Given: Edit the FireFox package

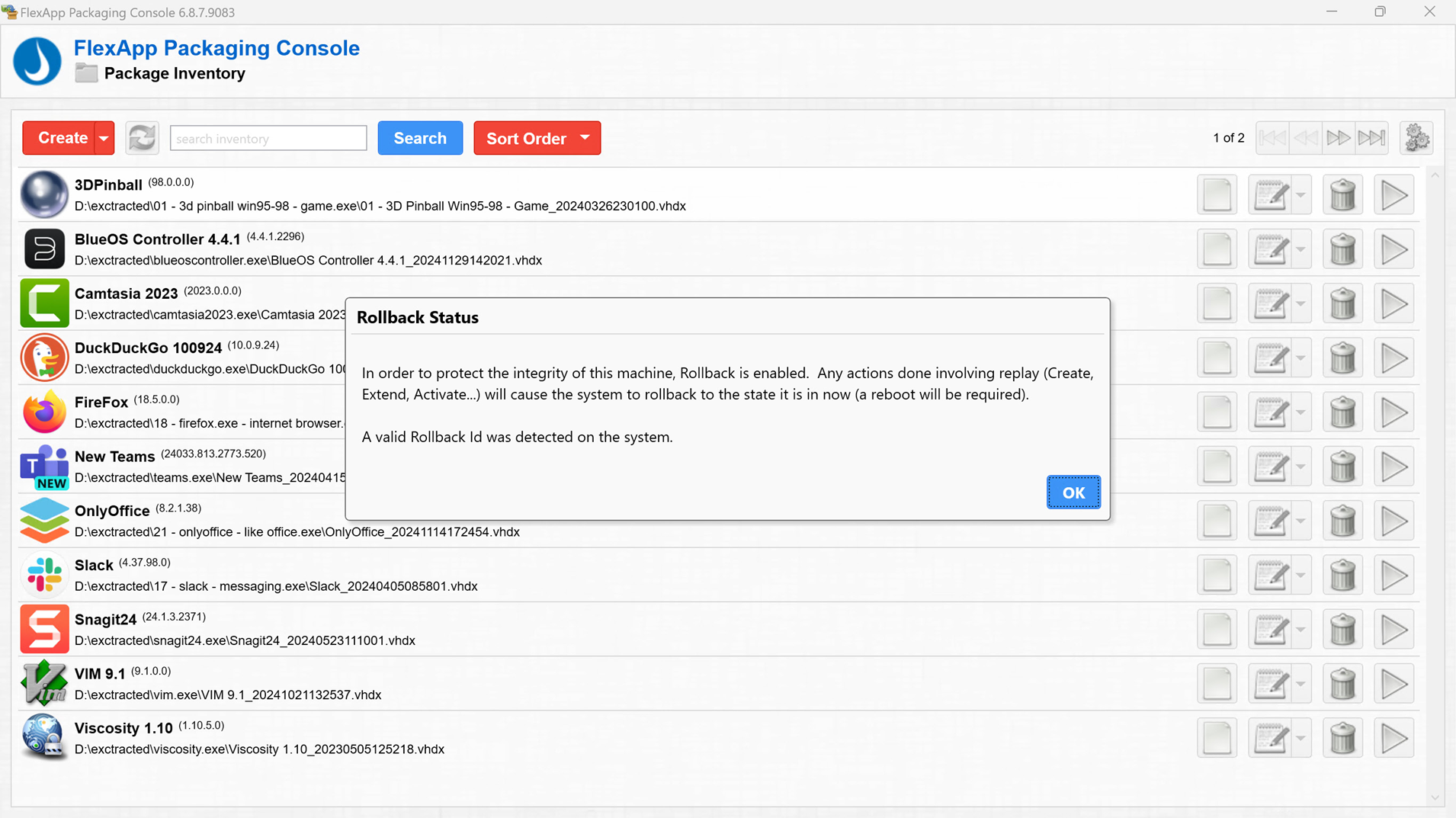Looking at the screenshot, I should [1271, 412].
